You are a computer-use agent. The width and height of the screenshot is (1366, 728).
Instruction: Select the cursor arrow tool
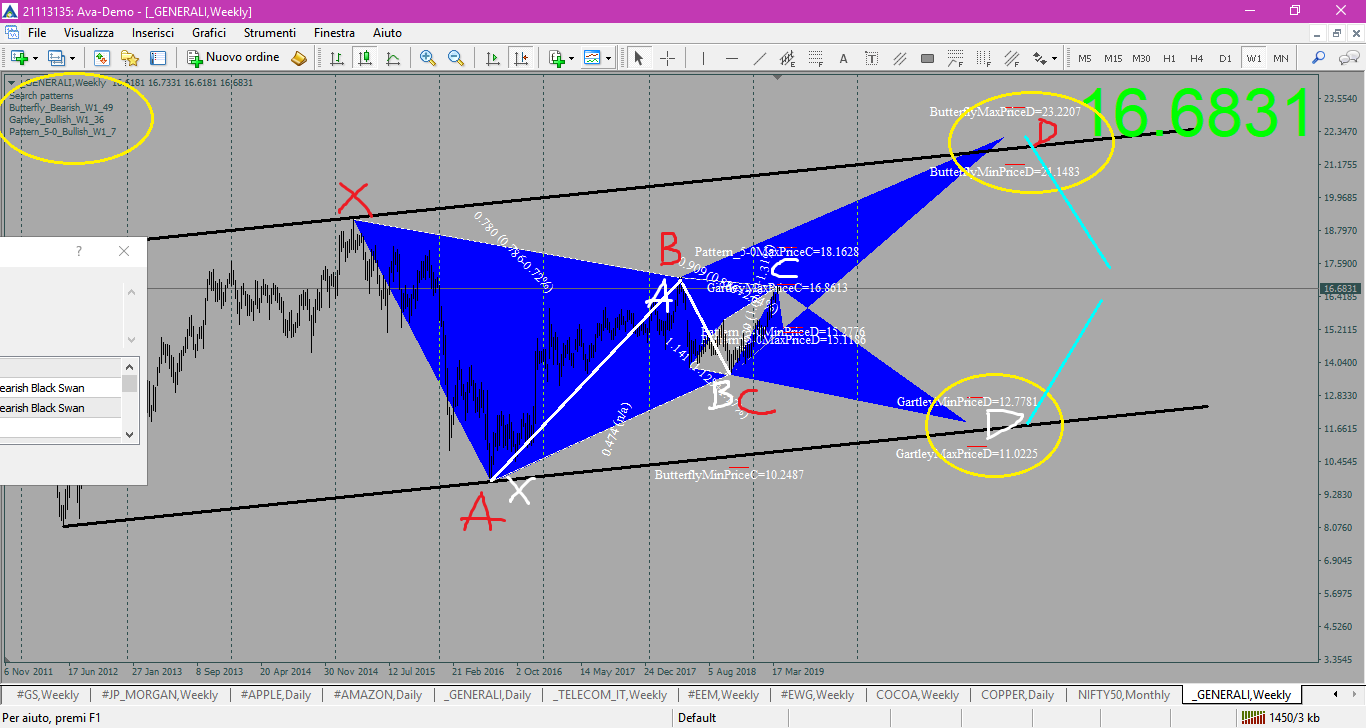pos(639,58)
